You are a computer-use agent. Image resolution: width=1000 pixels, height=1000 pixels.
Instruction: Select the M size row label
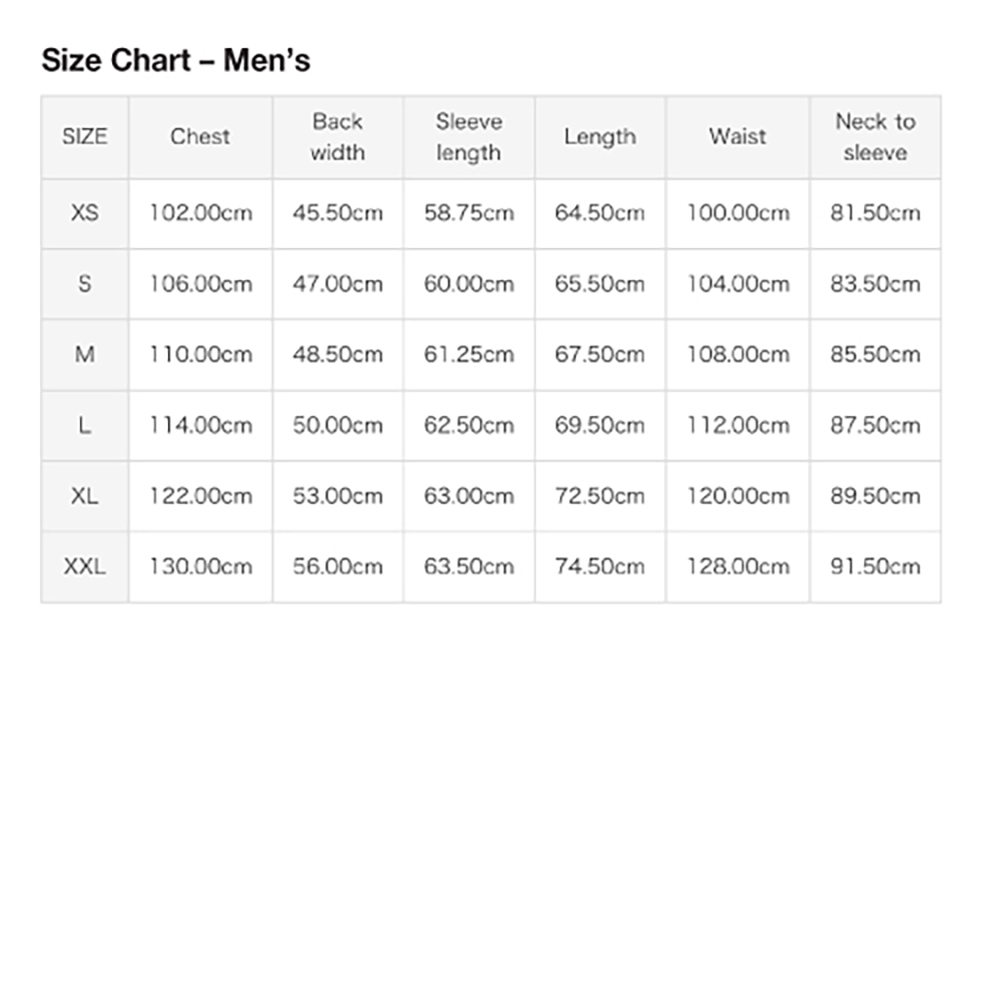tap(85, 355)
